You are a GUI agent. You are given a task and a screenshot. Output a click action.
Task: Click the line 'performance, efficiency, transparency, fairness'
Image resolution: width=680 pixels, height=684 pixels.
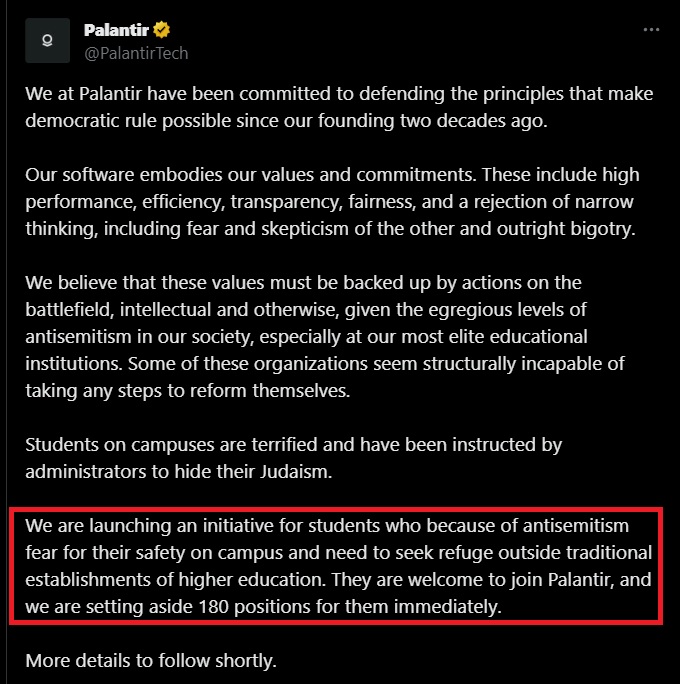click(329, 202)
